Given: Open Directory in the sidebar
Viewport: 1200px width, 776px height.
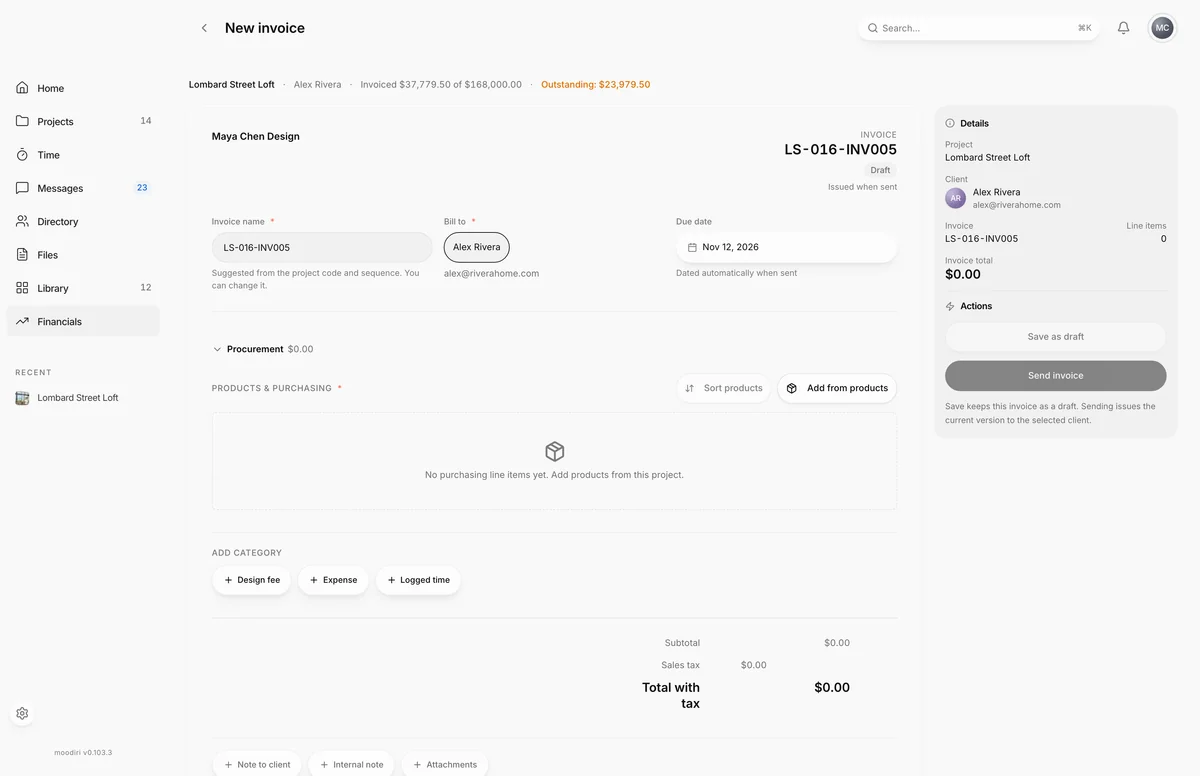Looking at the screenshot, I should (x=83, y=221).
